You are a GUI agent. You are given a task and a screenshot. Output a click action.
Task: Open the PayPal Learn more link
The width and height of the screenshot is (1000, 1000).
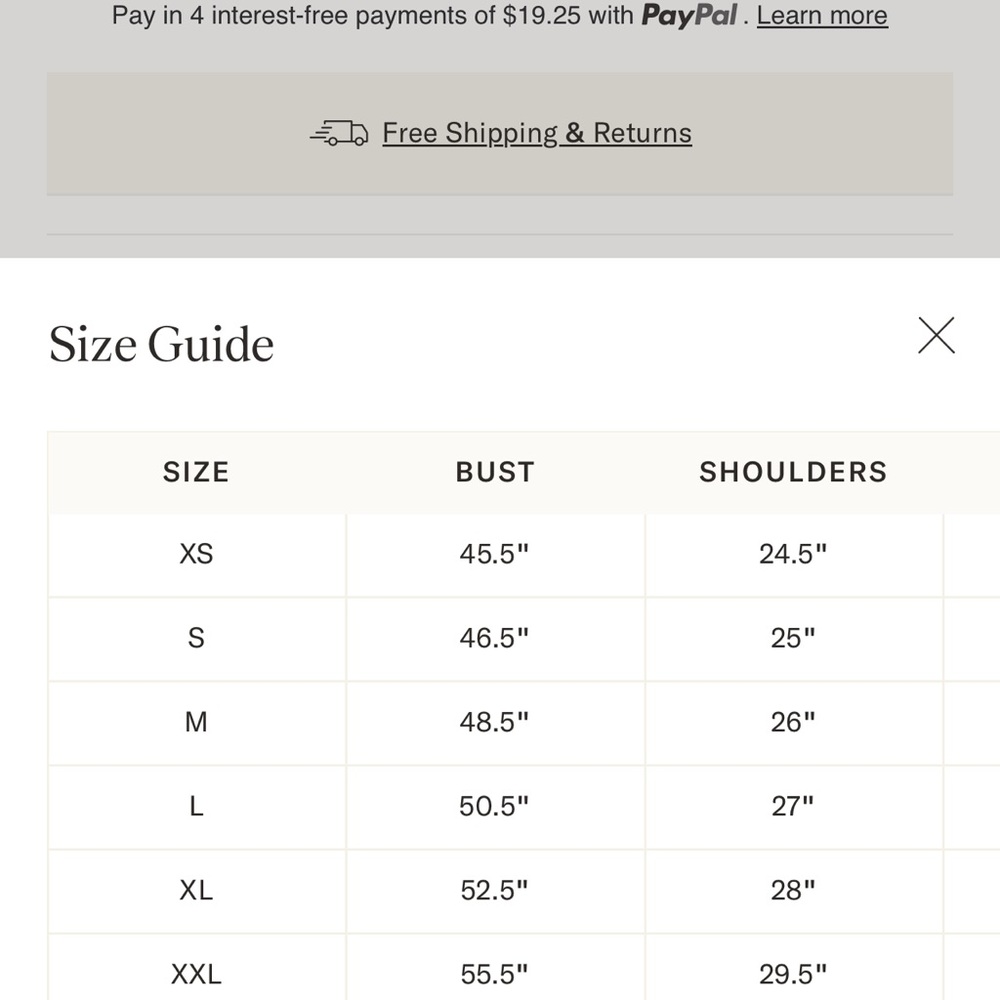coord(822,15)
